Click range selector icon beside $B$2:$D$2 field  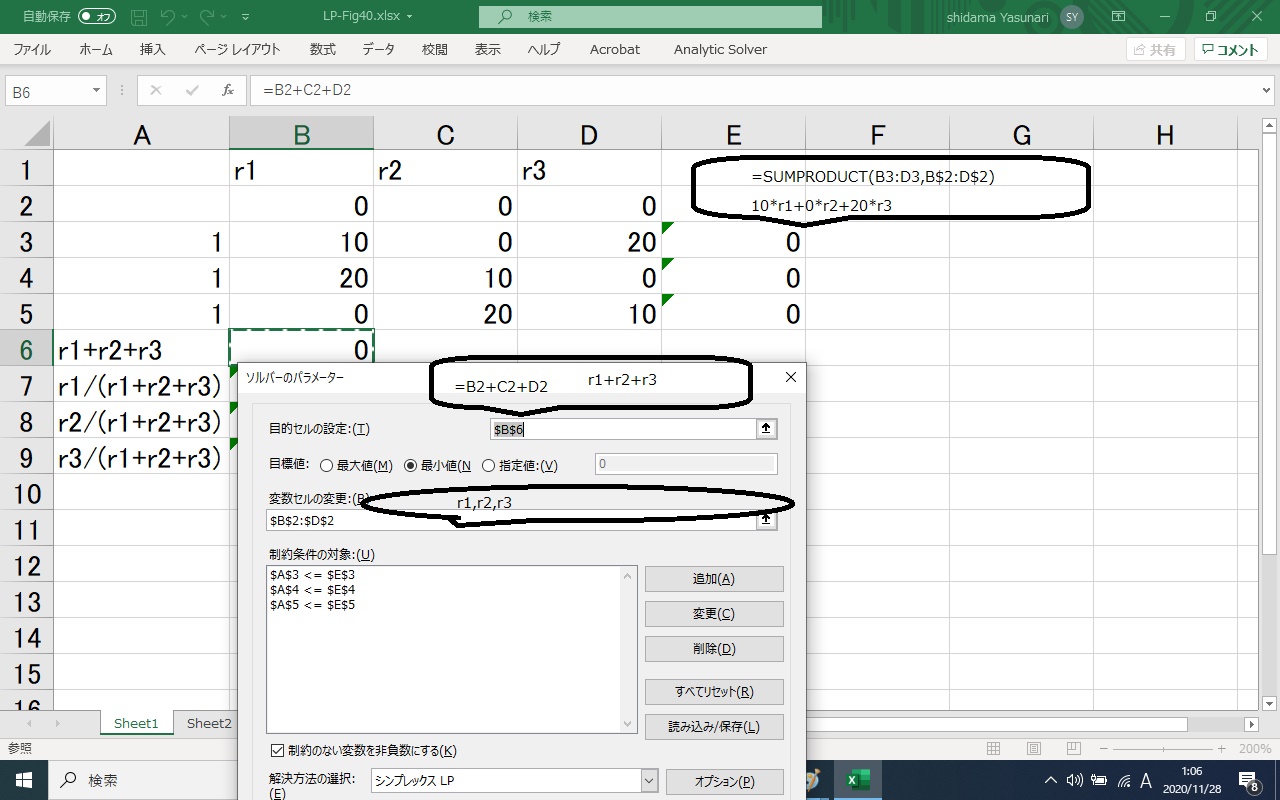pos(766,520)
